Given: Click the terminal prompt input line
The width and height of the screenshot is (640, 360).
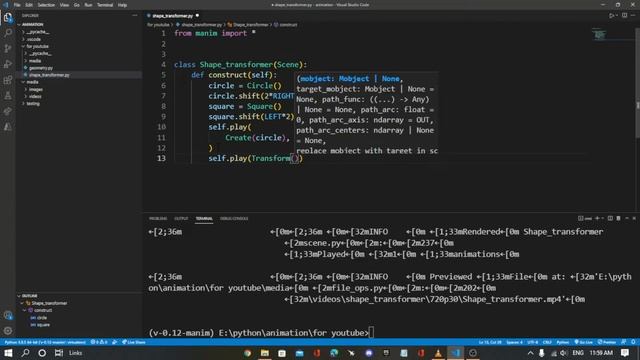Looking at the screenshot, I should pyautogui.click(x=261, y=333).
